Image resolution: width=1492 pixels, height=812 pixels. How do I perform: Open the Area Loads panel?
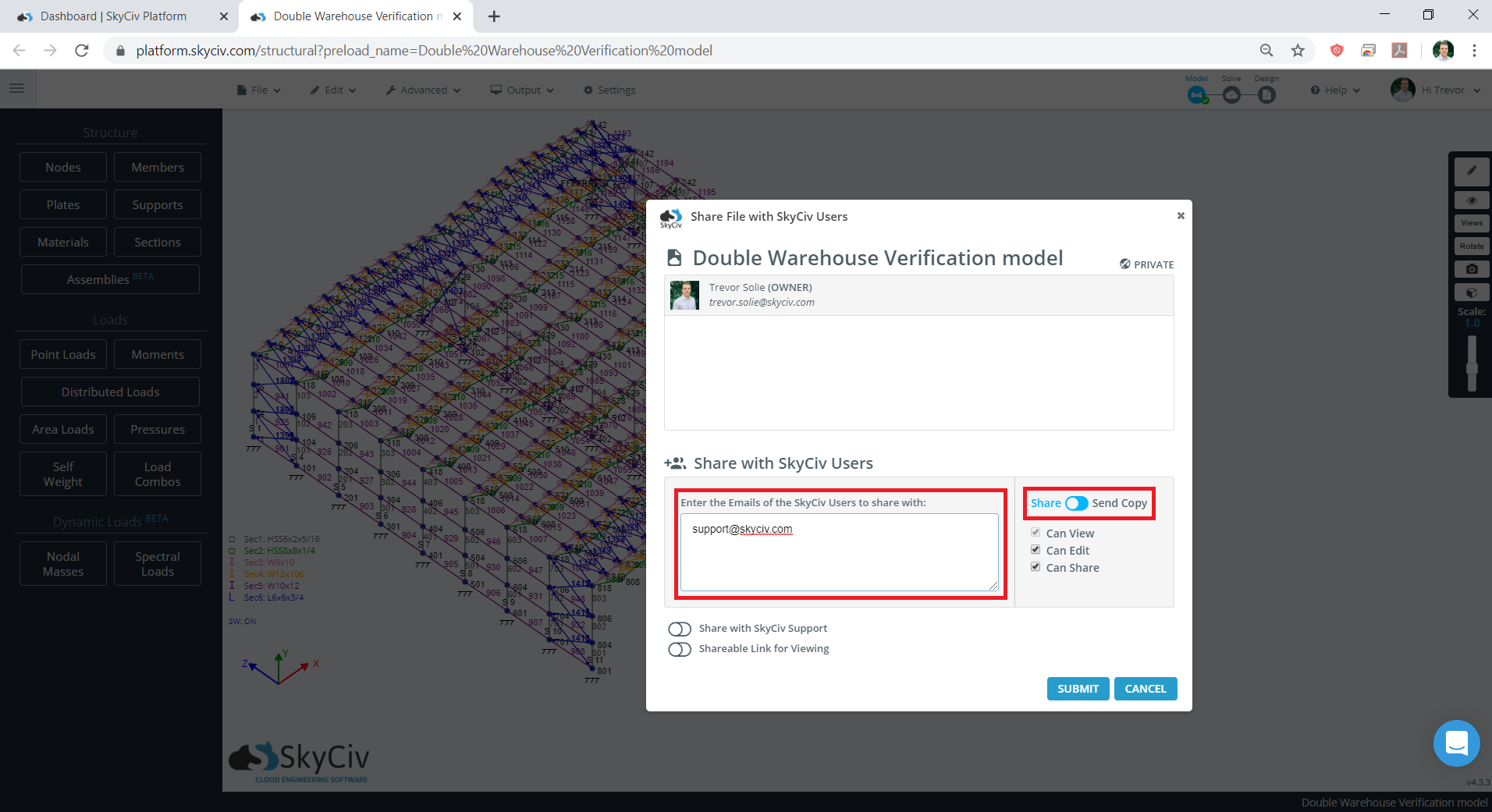click(63, 429)
